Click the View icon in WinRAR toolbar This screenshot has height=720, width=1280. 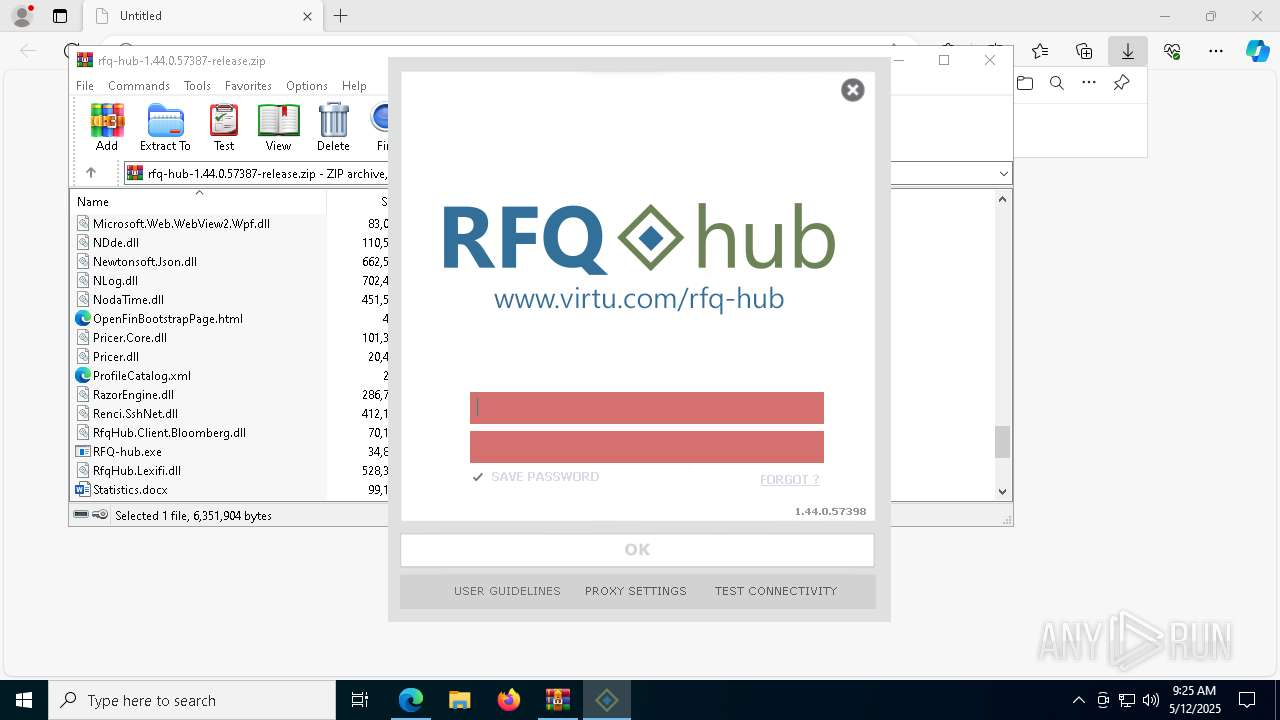(278, 127)
